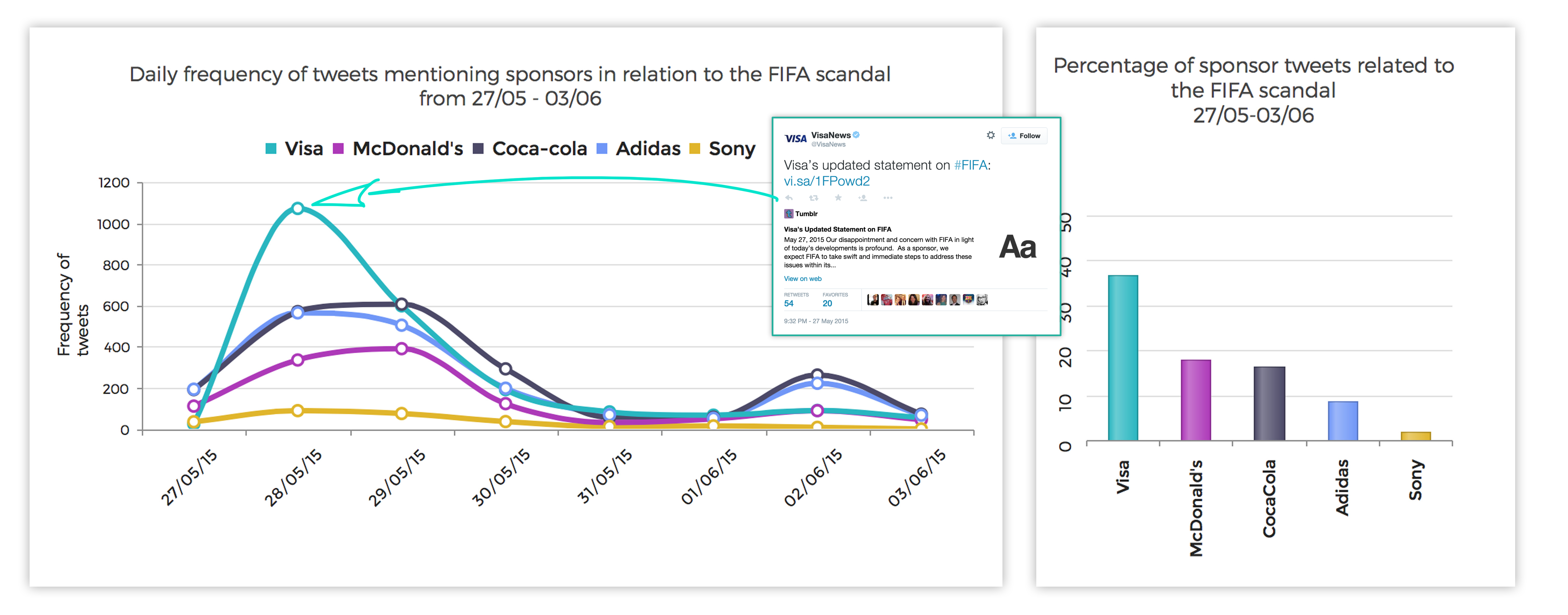Click the Visa peak data point on 28/05/15
This screenshot has height=615, width=1568.
click(x=298, y=209)
